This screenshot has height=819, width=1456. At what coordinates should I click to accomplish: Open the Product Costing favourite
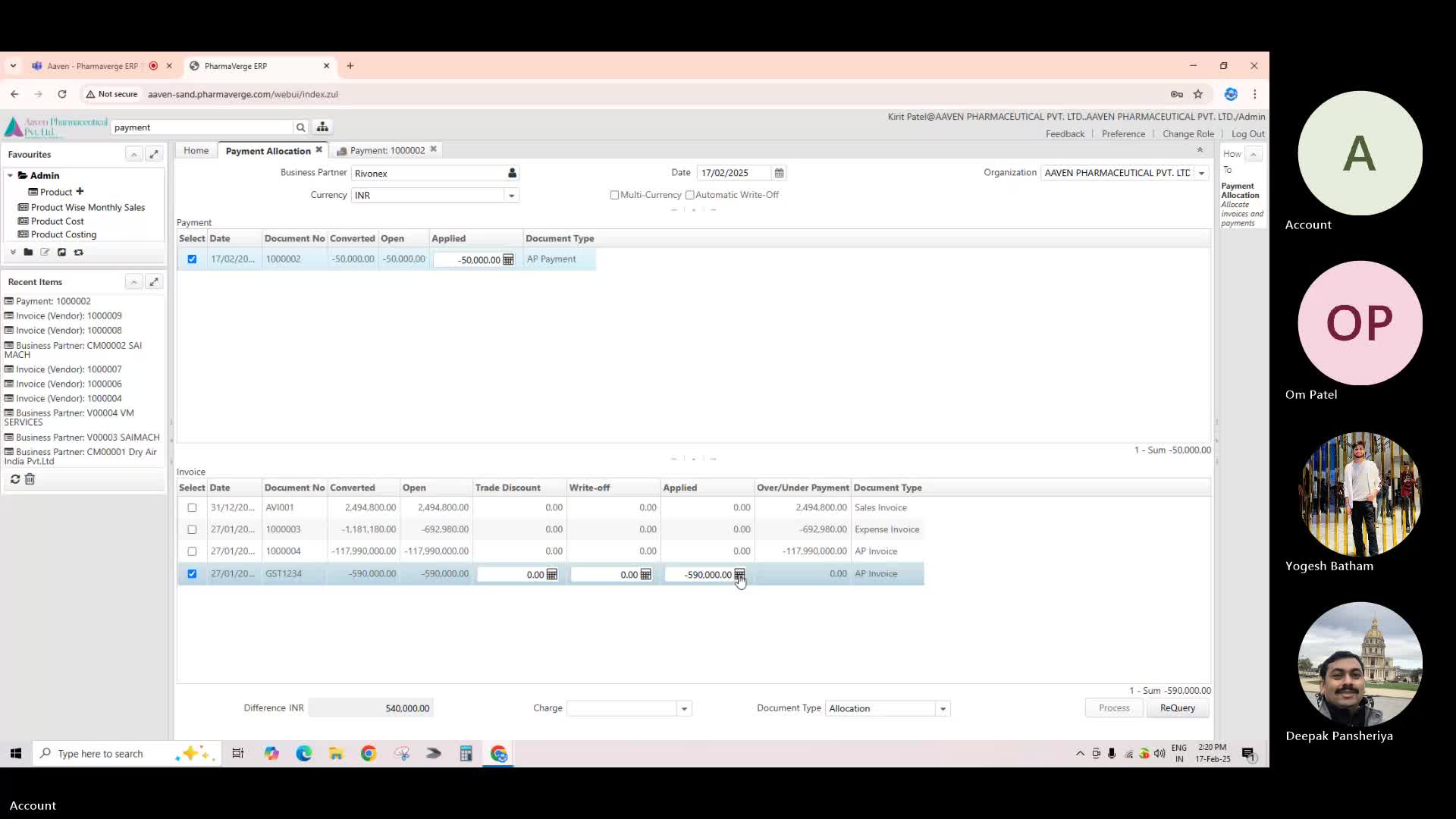(64, 234)
